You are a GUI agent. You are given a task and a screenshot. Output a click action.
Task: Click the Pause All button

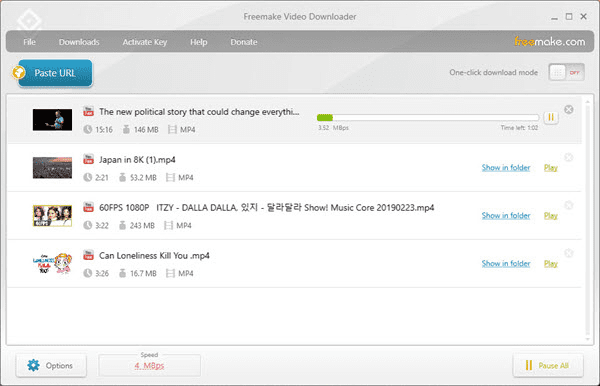click(x=548, y=365)
